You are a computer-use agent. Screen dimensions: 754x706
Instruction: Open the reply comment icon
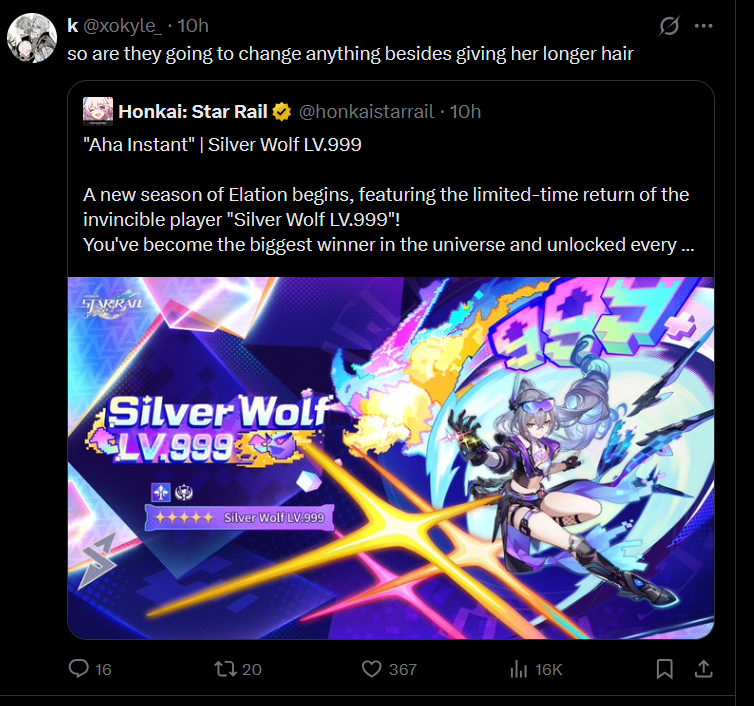tap(79, 668)
